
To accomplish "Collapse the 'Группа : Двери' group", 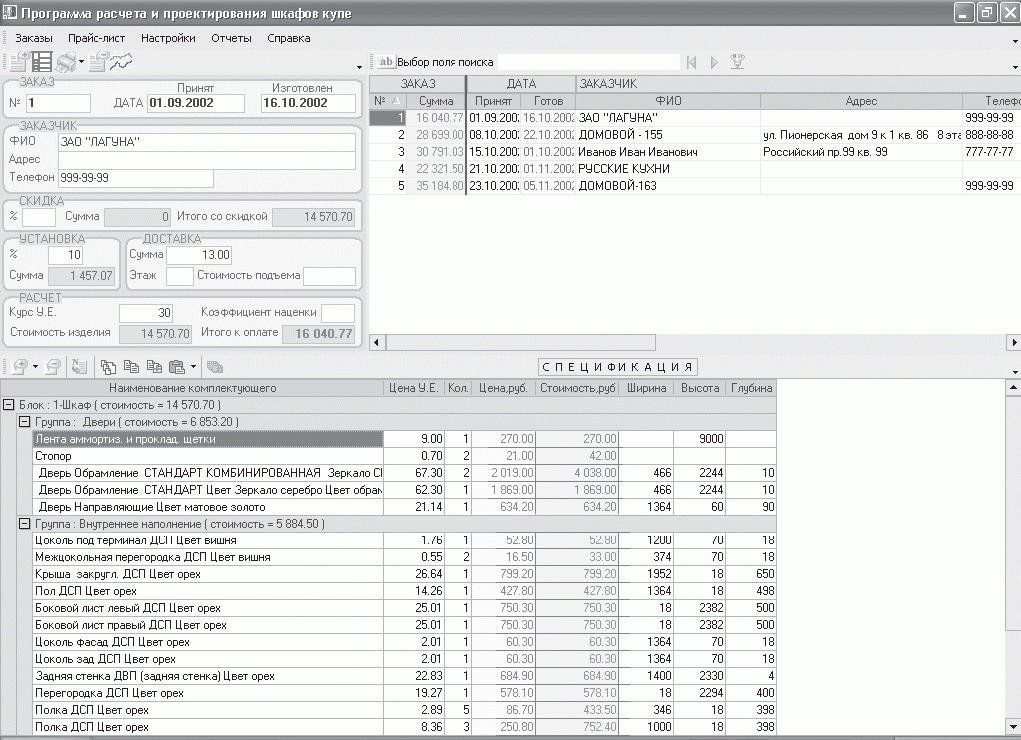I will pos(24,422).
